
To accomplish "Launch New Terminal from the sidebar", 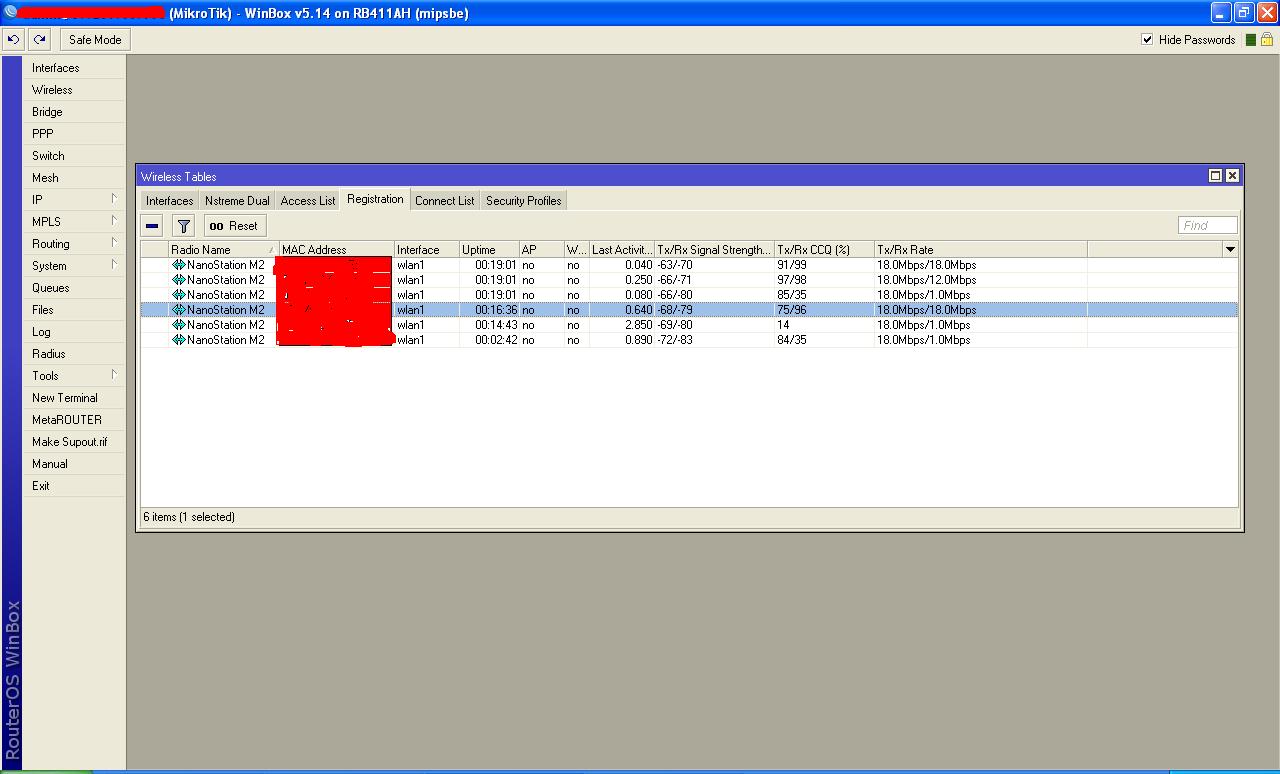I will pyautogui.click(x=75, y=398).
